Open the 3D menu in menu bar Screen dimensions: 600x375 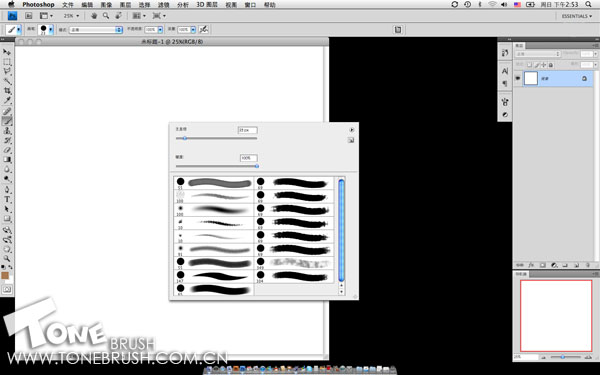pos(207,5)
